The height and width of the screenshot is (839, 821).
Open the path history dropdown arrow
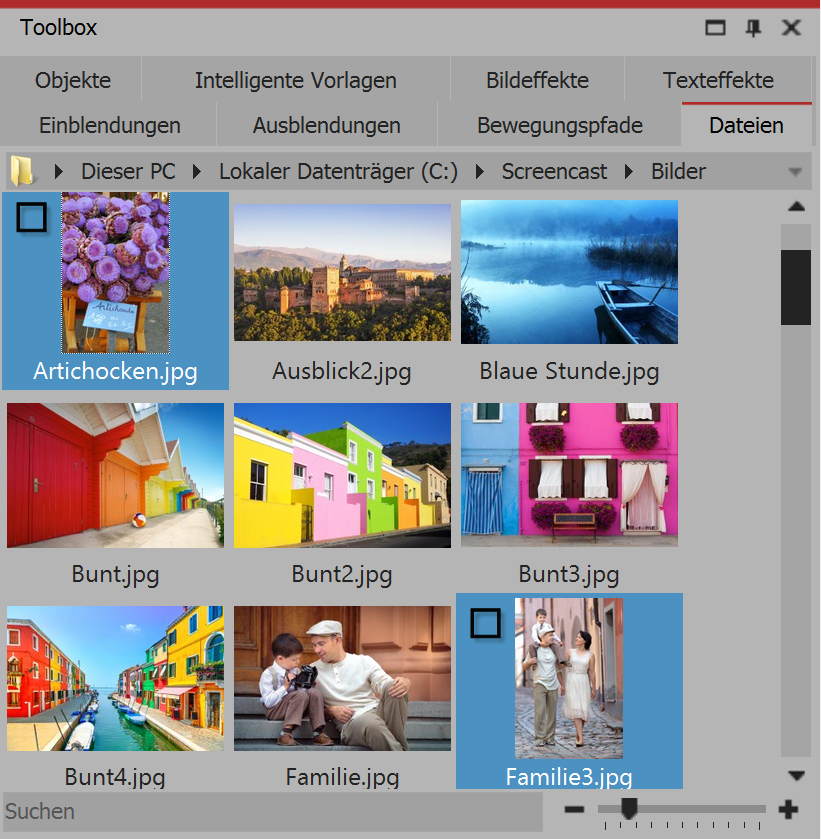(795, 172)
